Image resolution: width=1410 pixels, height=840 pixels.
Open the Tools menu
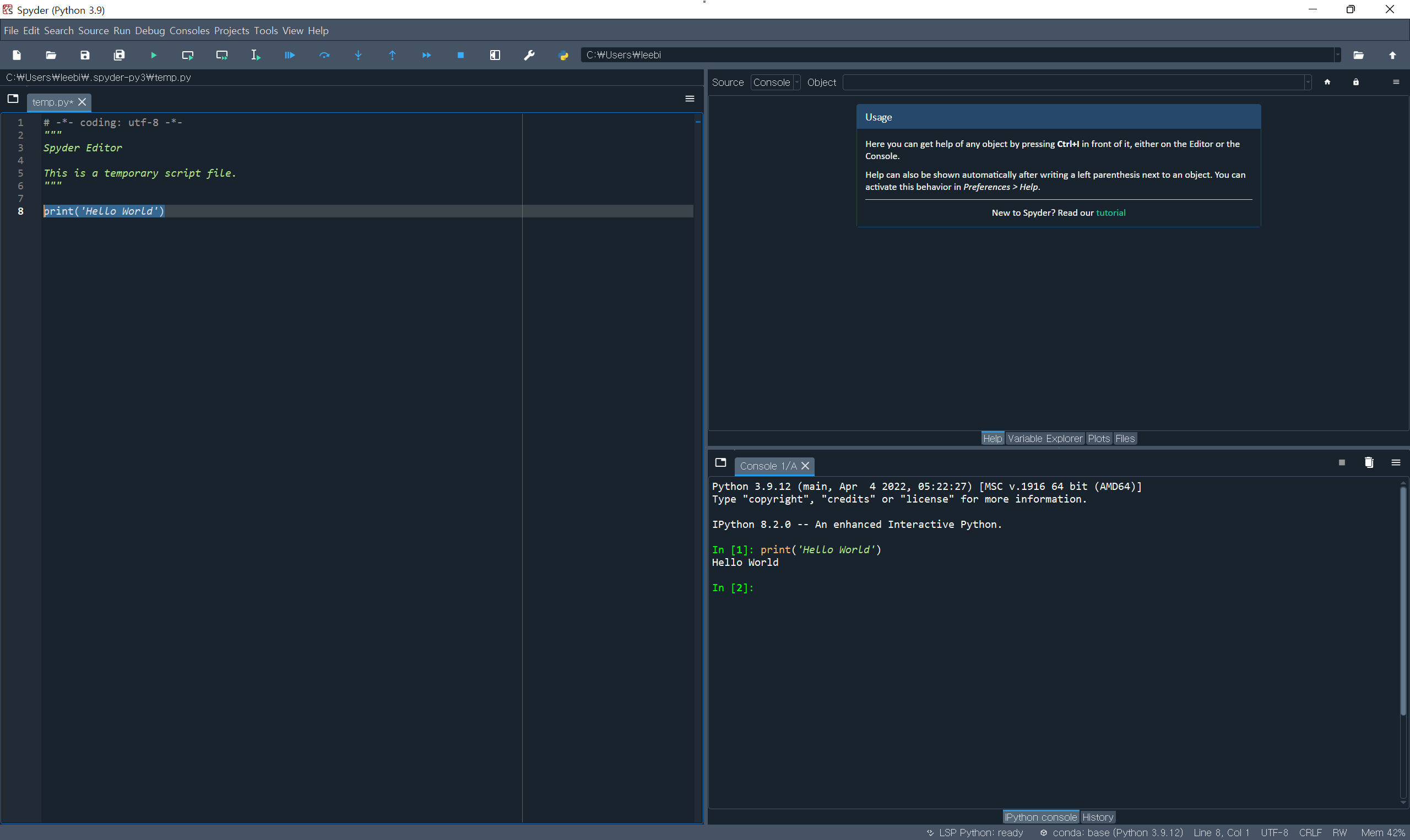265,31
